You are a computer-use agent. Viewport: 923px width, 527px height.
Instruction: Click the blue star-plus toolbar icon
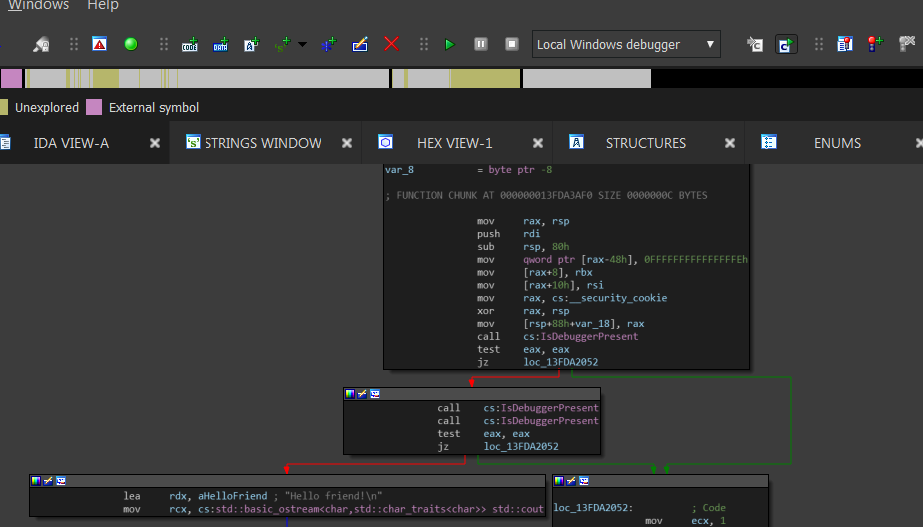point(328,44)
